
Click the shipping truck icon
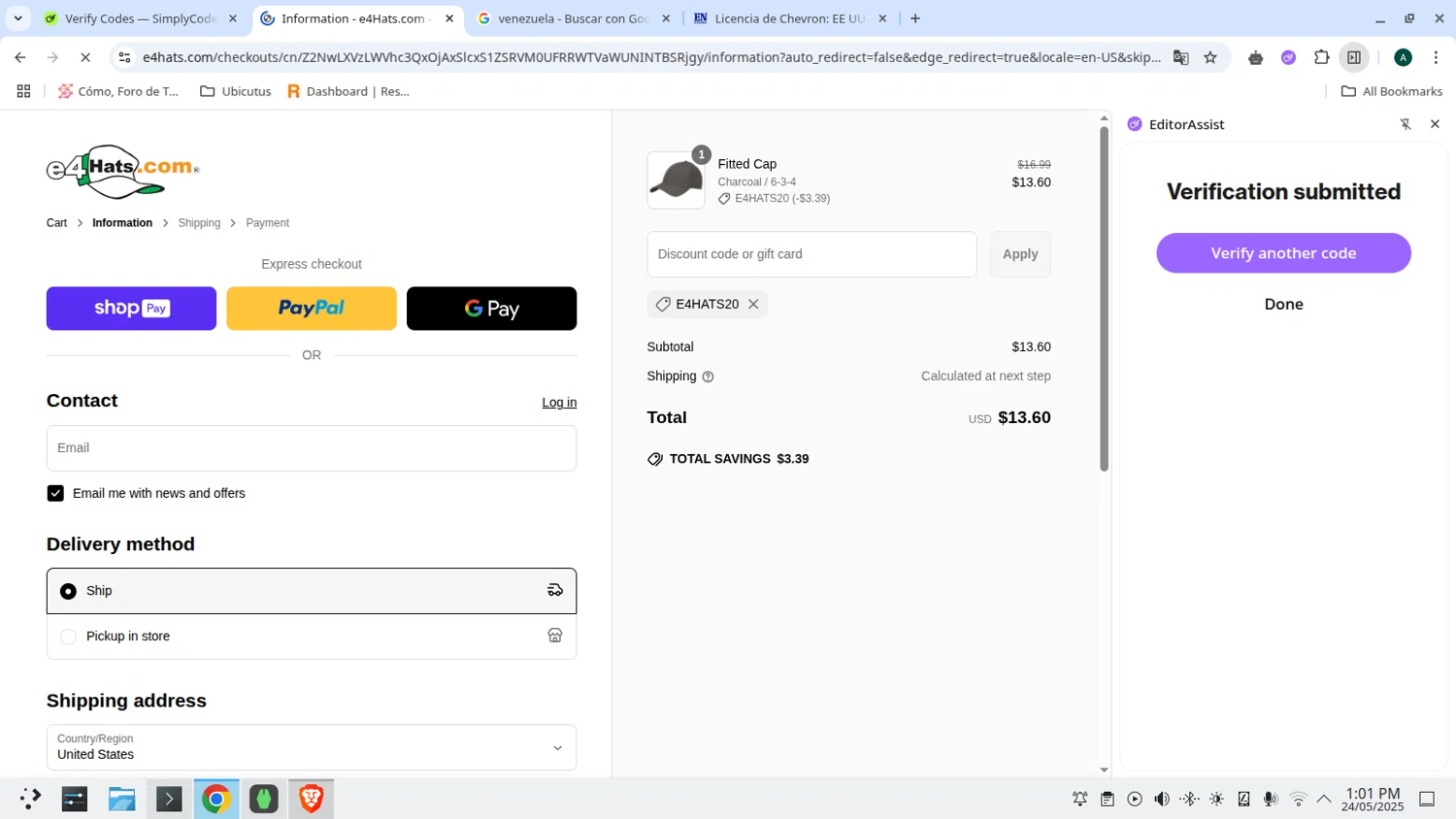tap(555, 590)
